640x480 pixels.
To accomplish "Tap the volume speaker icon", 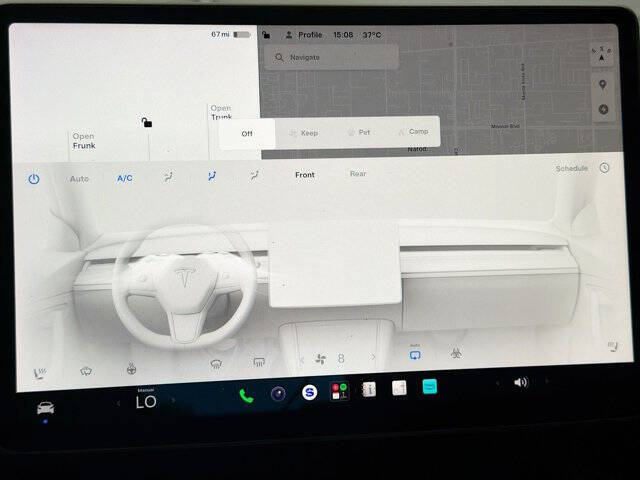I will click(x=521, y=382).
